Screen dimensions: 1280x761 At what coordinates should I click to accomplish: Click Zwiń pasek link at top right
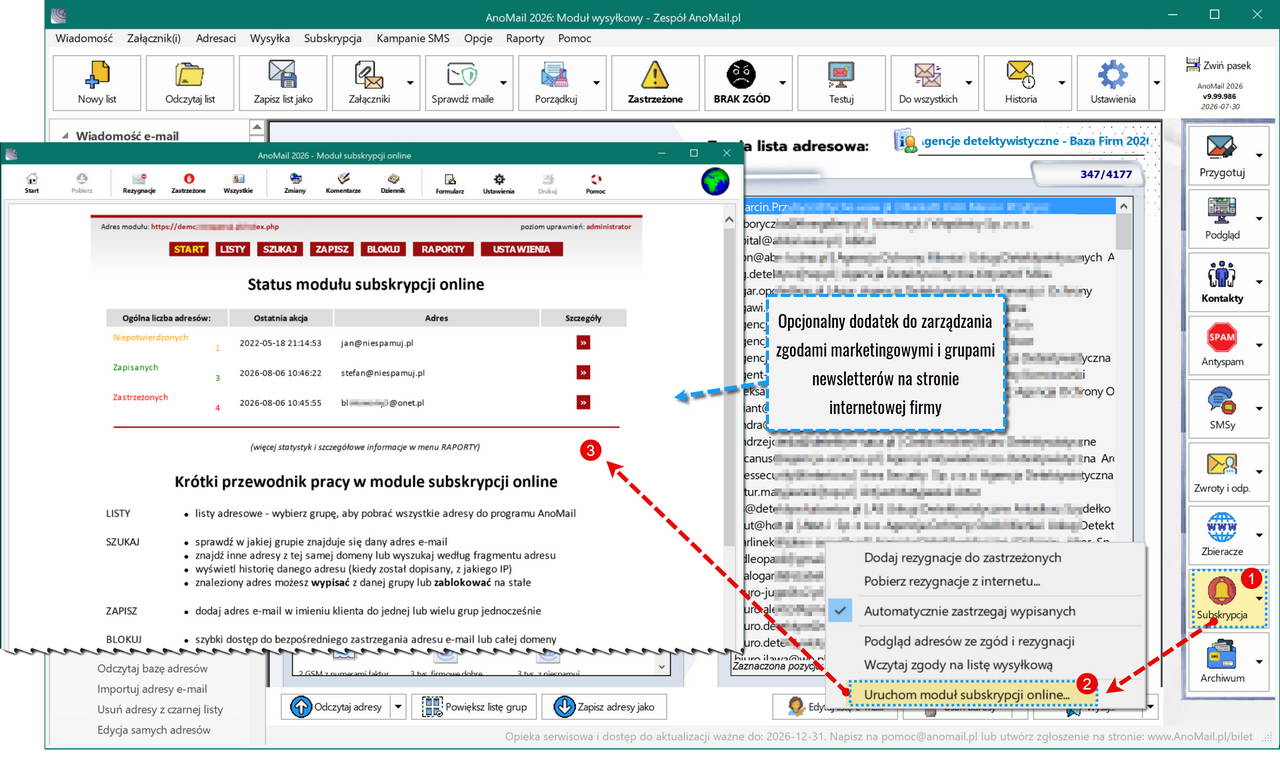click(x=1217, y=65)
